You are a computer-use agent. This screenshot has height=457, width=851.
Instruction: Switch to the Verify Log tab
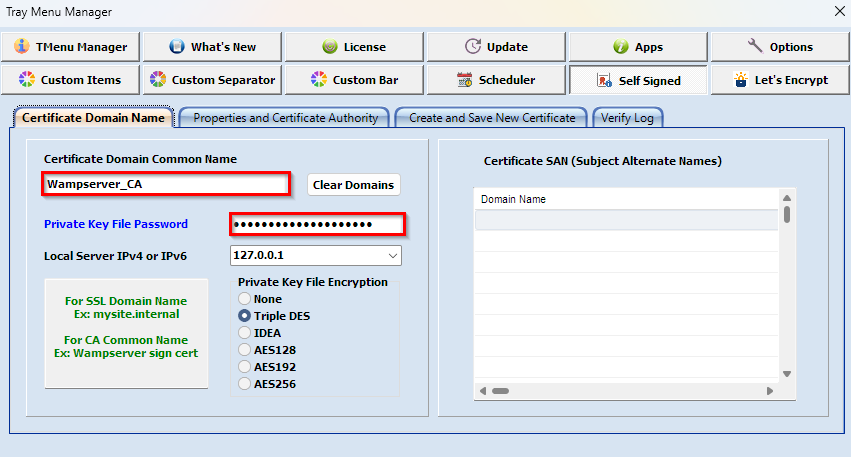click(628, 118)
